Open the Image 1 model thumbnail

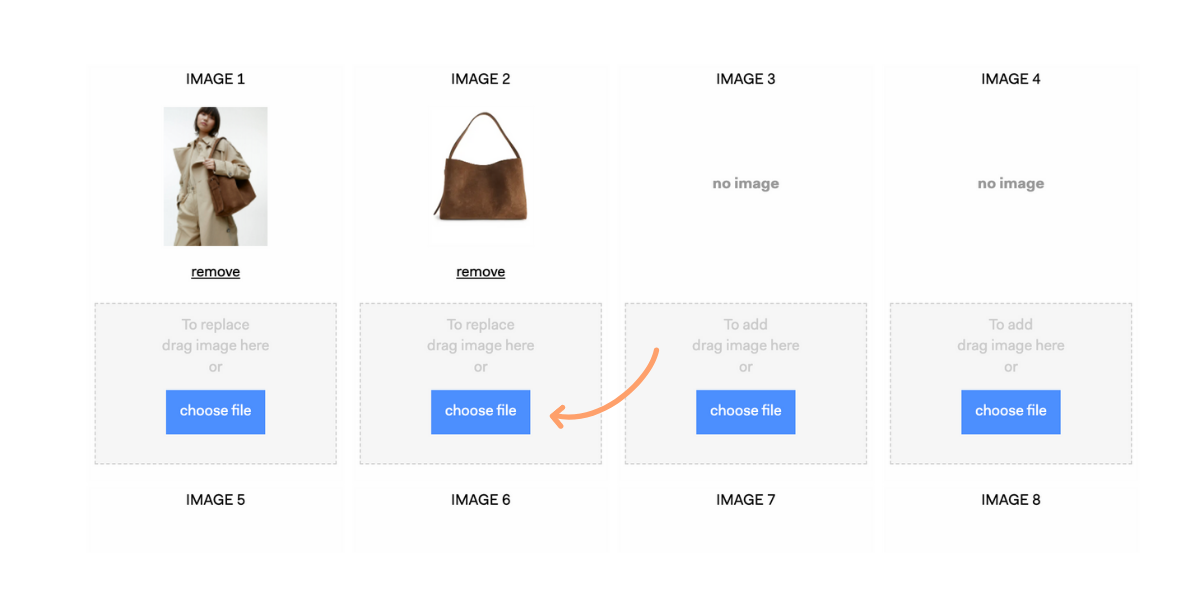tap(215, 176)
